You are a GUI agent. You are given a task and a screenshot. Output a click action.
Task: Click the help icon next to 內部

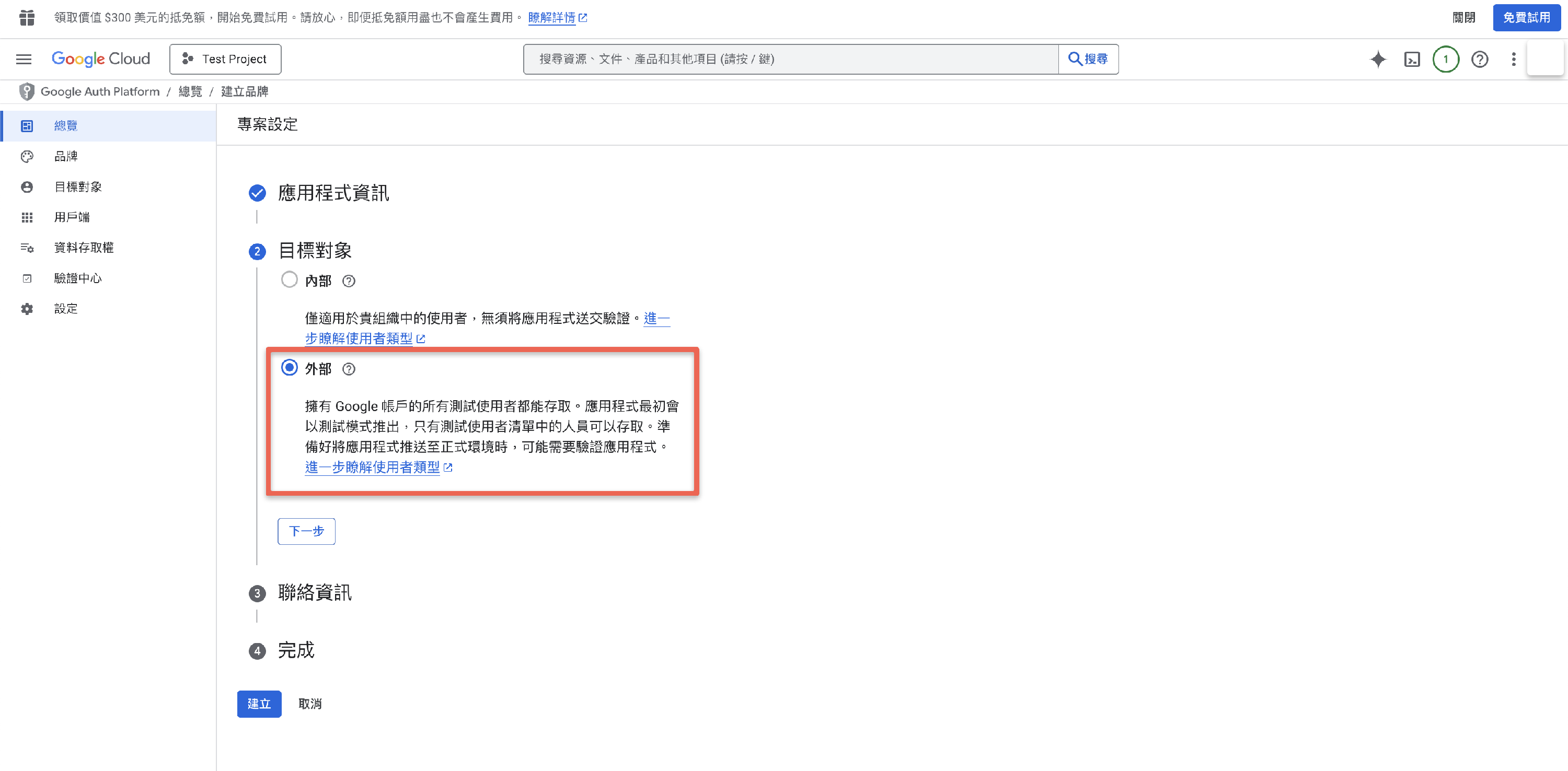(x=349, y=281)
